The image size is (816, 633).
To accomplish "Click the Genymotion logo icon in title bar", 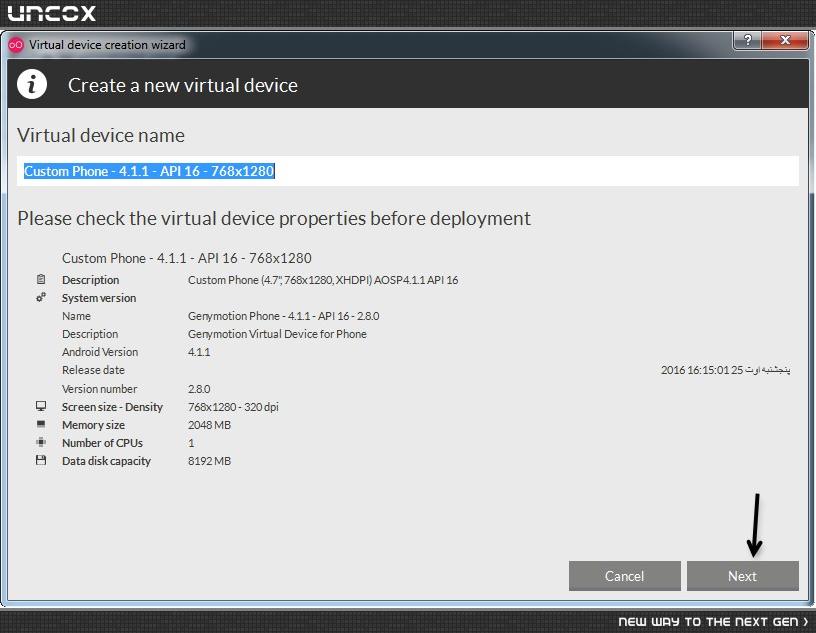I will pyautogui.click(x=16, y=45).
